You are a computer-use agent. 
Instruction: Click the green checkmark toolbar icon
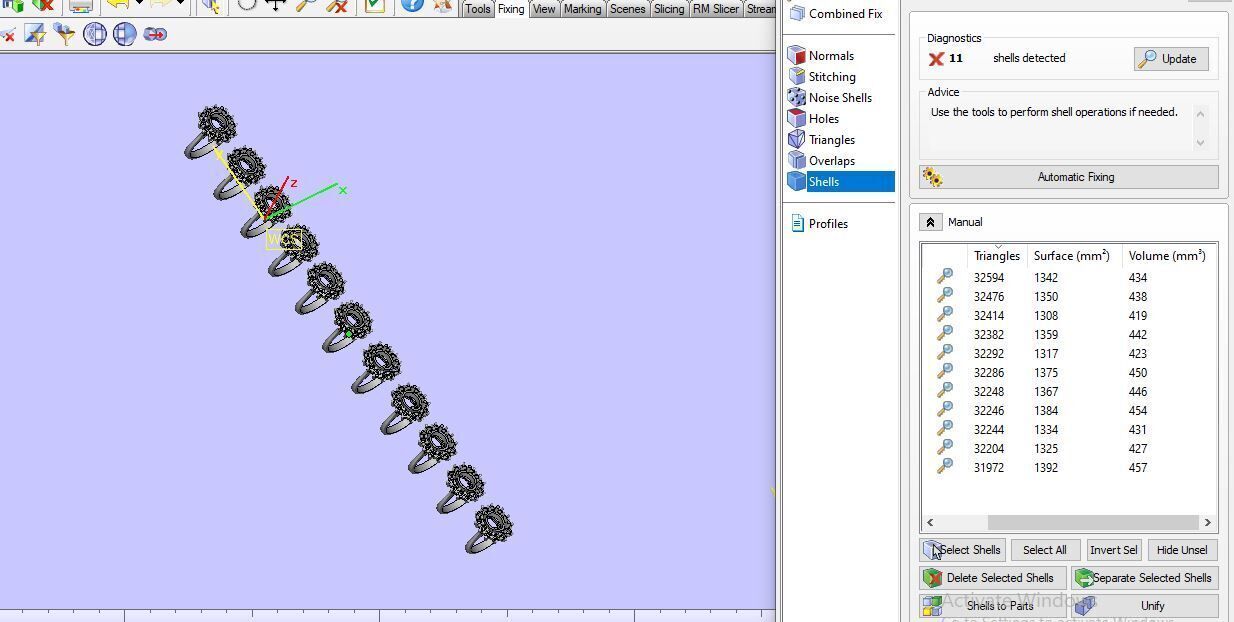click(x=375, y=5)
